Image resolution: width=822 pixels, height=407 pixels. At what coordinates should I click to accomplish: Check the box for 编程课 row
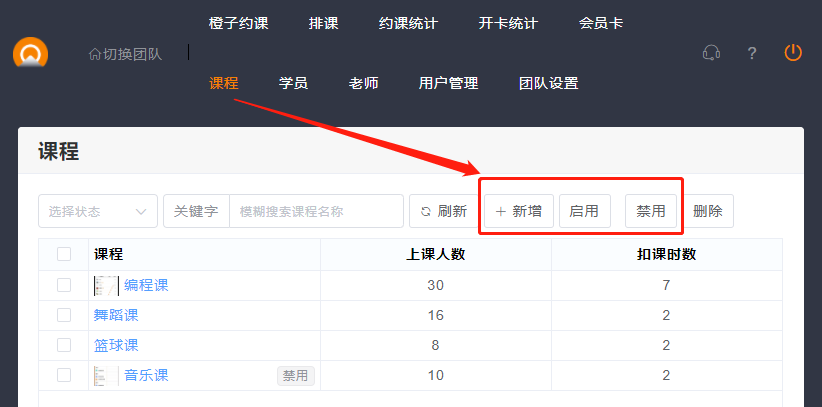(64, 285)
